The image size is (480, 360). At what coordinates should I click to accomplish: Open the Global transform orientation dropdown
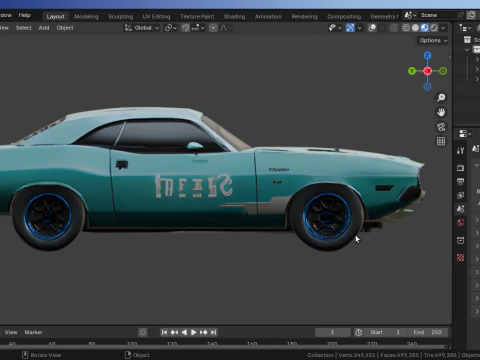pyautogui.click(x=142, y=28)
